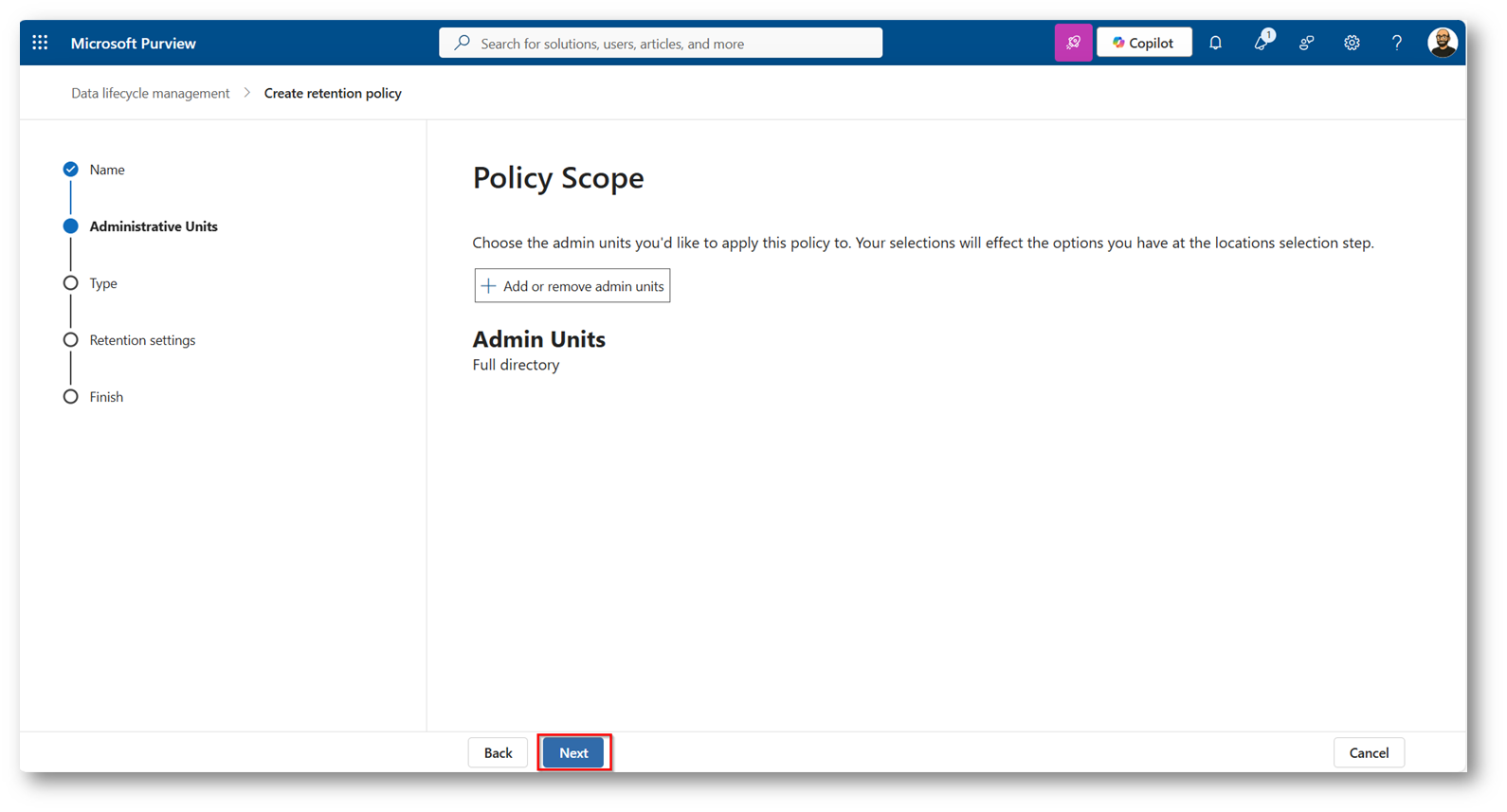The height and width of the screenshot is (812, 1507).
Task: Click inside the Purview search box
Action: [x=661, y=44]
